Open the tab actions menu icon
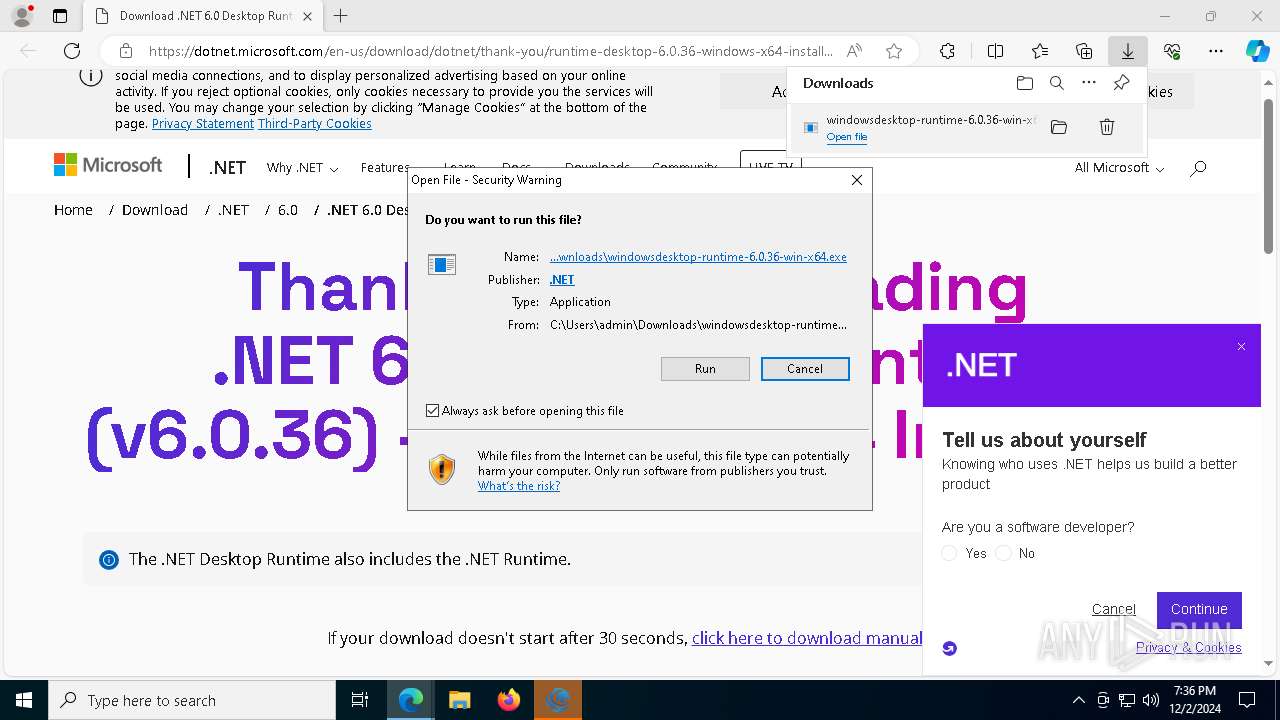1280x720 pixels. [60, 16]
